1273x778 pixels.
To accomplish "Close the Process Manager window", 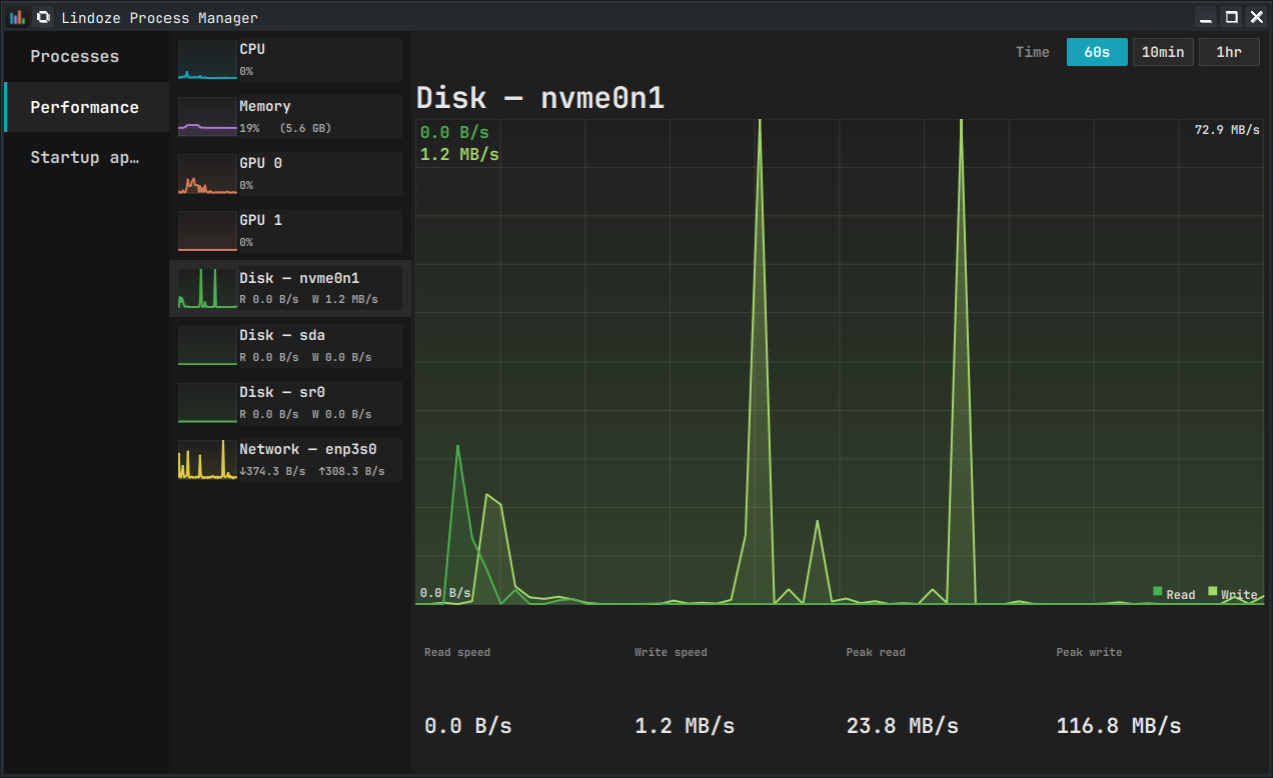I will click(1257, 17).
